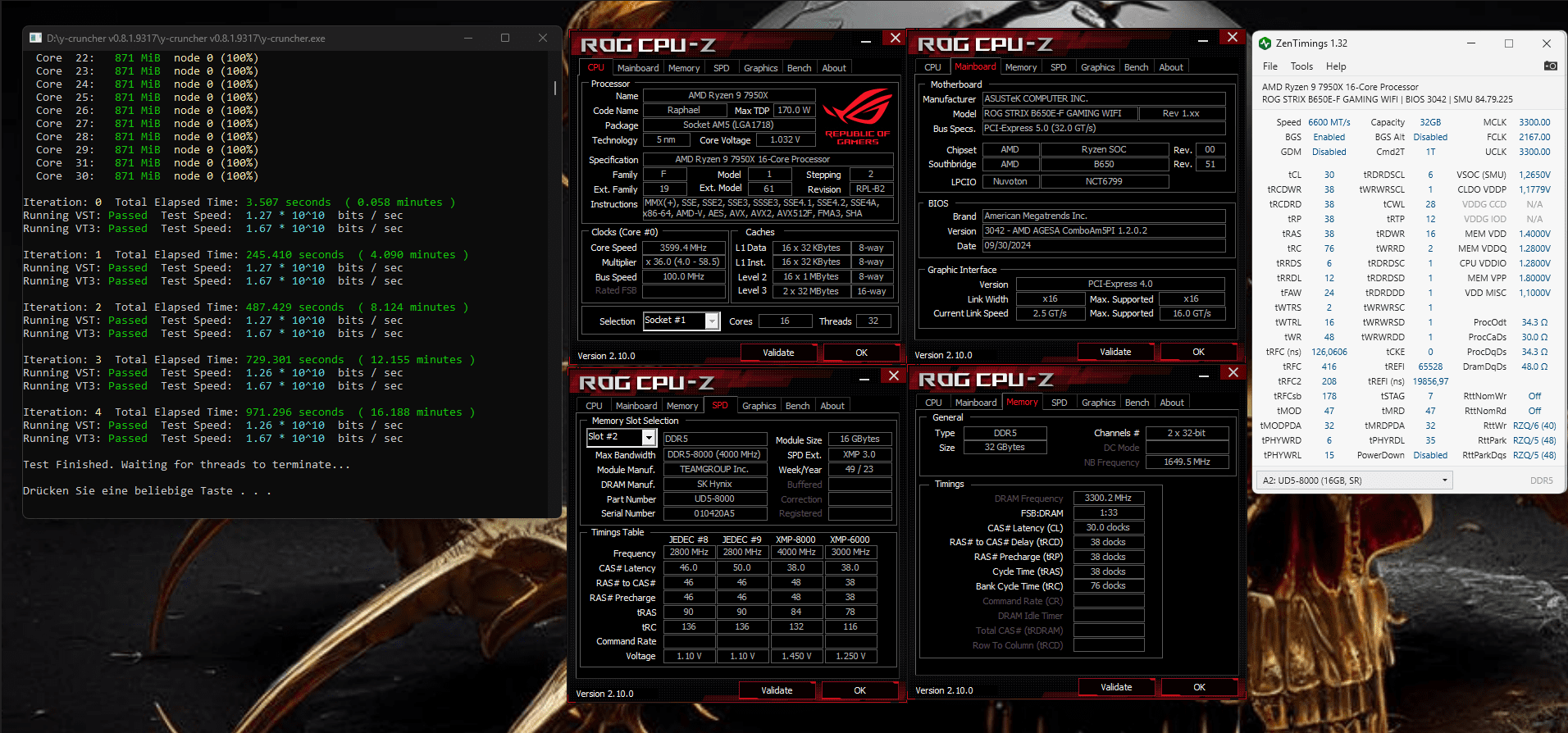1568x733 pixels.
Task: Switch to Graphics tab in the Slot #2 CPU-Z window
Action: pos(759,406)
